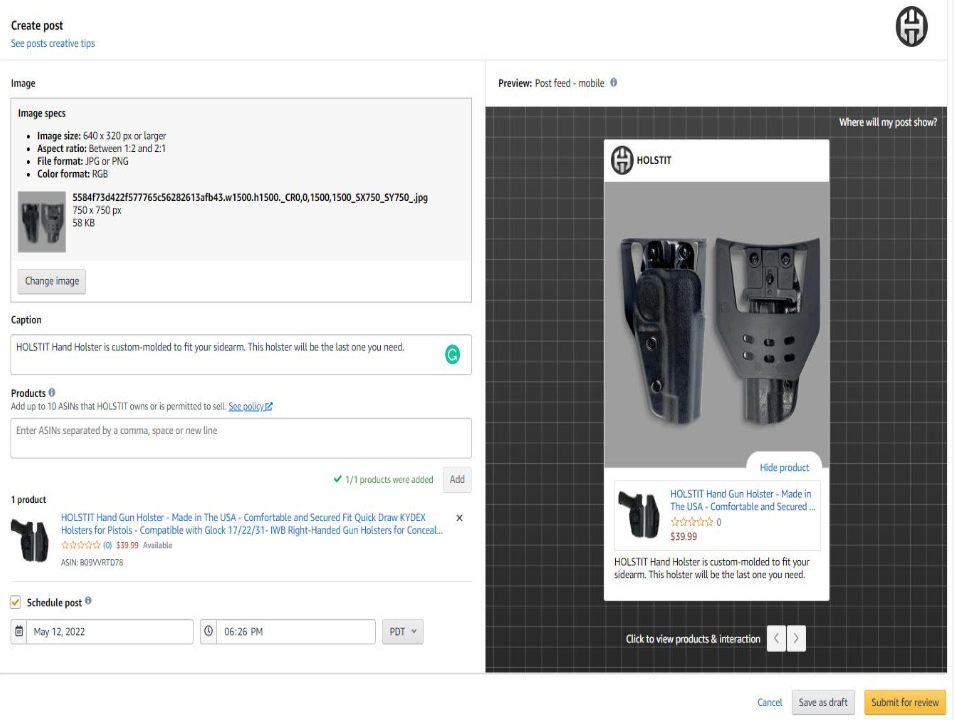Click the Grammarly icon in the caption box

453,353
